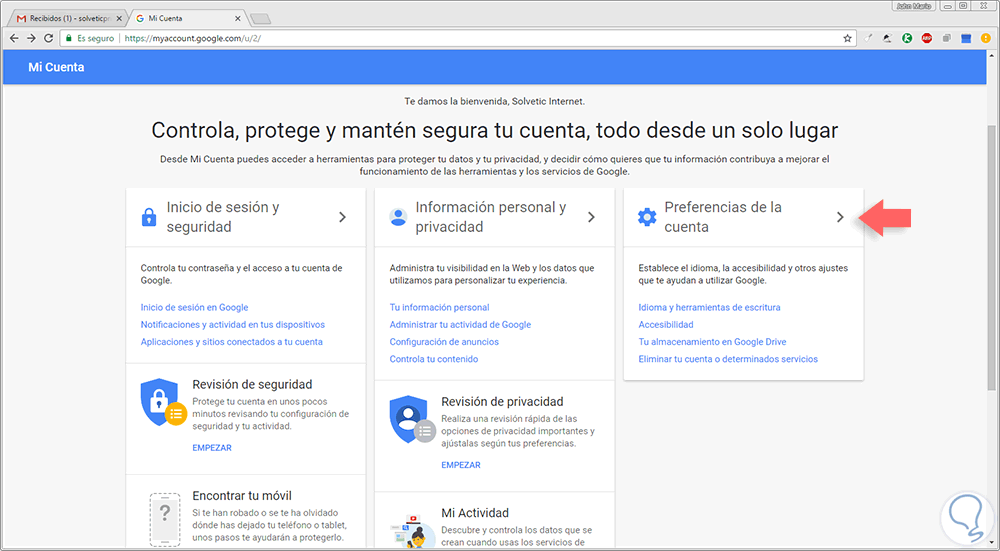Close the Mi Cuenta tab
This screenshot has height=551, width=1000.
(x=238, y=18)
